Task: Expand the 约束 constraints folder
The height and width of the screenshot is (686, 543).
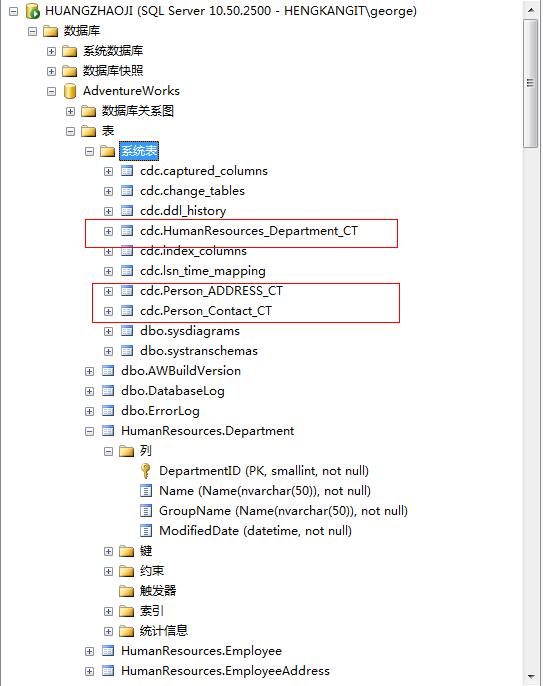Action: coord(109,572)
